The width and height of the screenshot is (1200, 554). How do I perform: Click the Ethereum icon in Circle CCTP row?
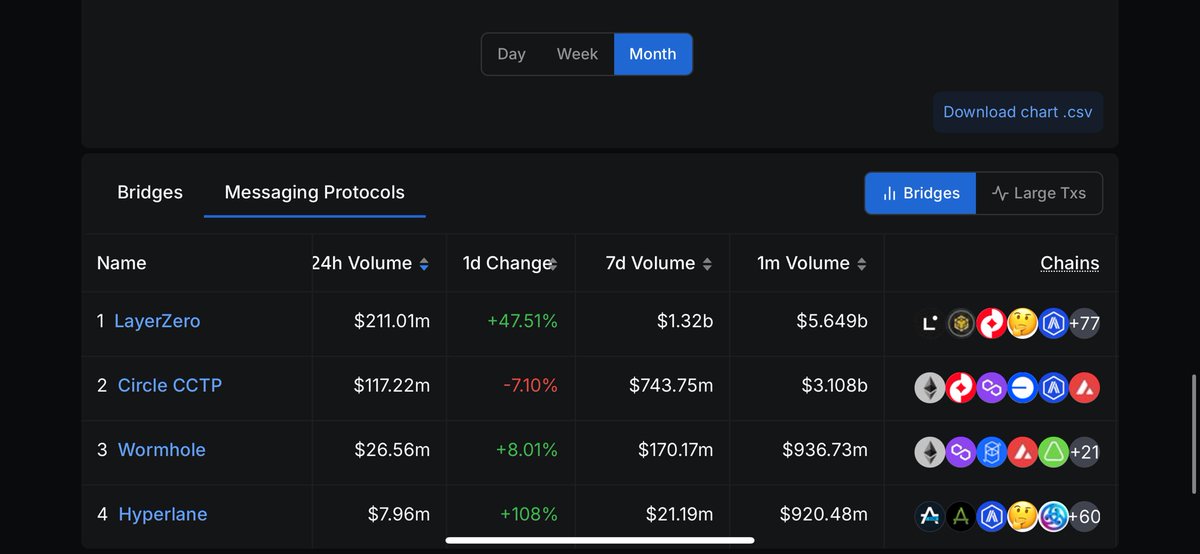(930, 387)
